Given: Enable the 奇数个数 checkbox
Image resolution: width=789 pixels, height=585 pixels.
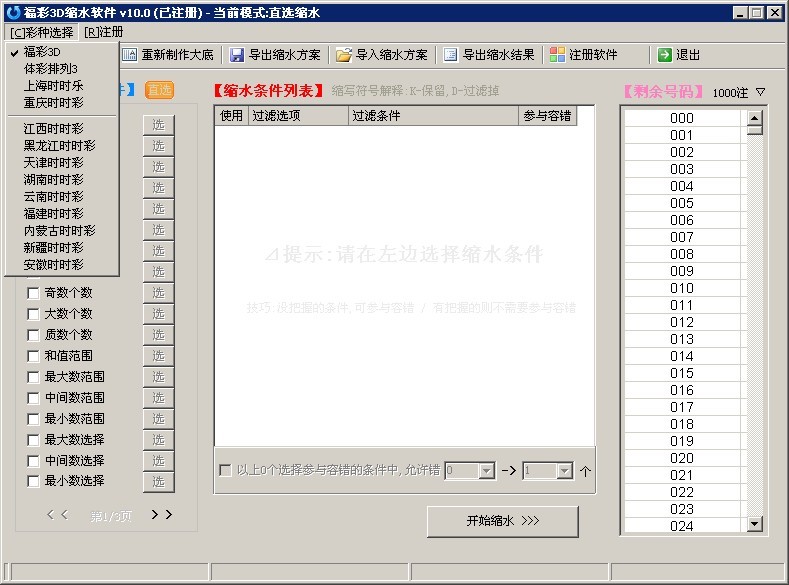Looking at the screenshot, I should (34, 293).
